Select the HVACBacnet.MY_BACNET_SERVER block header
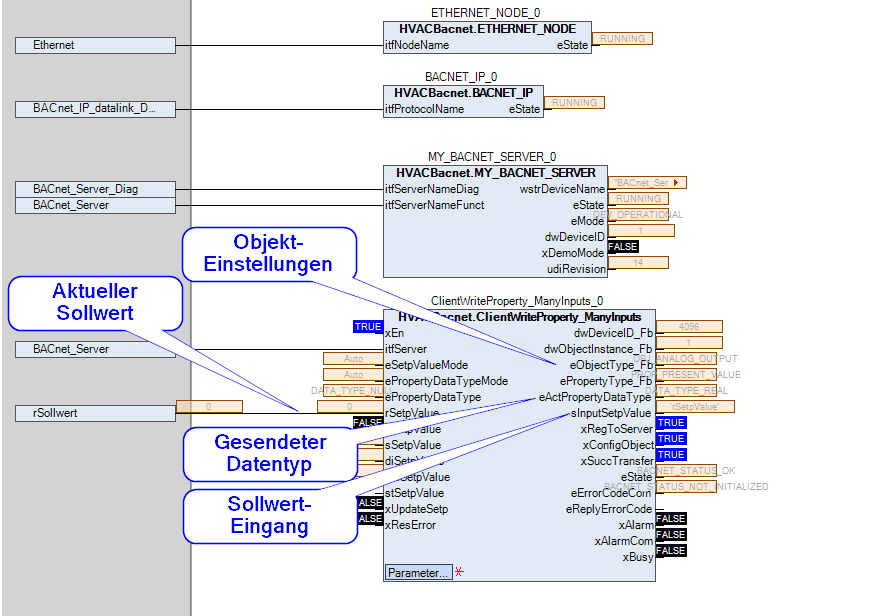 click(495, 173)
